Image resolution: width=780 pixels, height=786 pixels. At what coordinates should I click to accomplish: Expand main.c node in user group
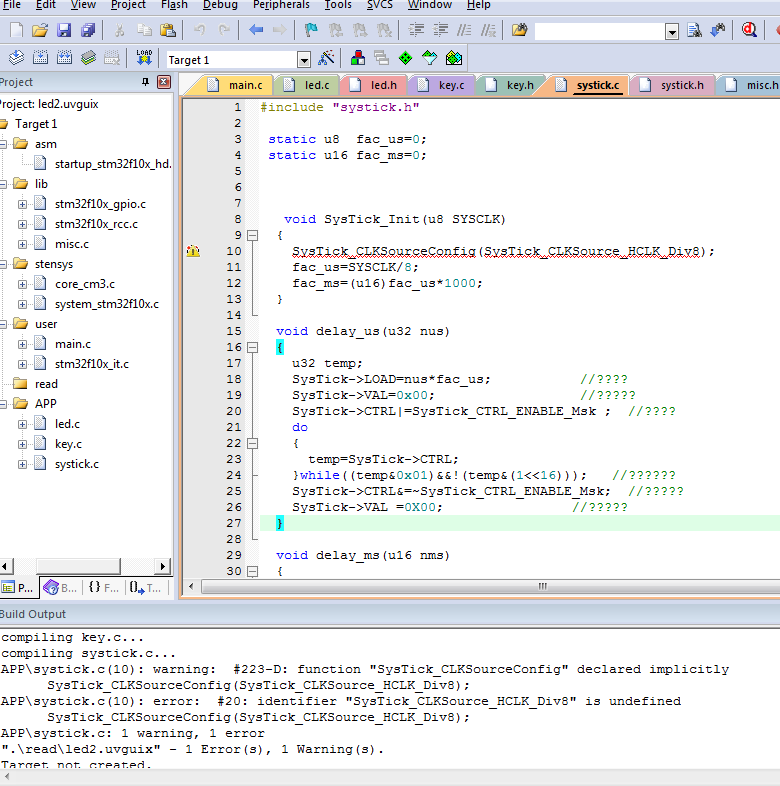pyautogui.click(x=22, y=344)
